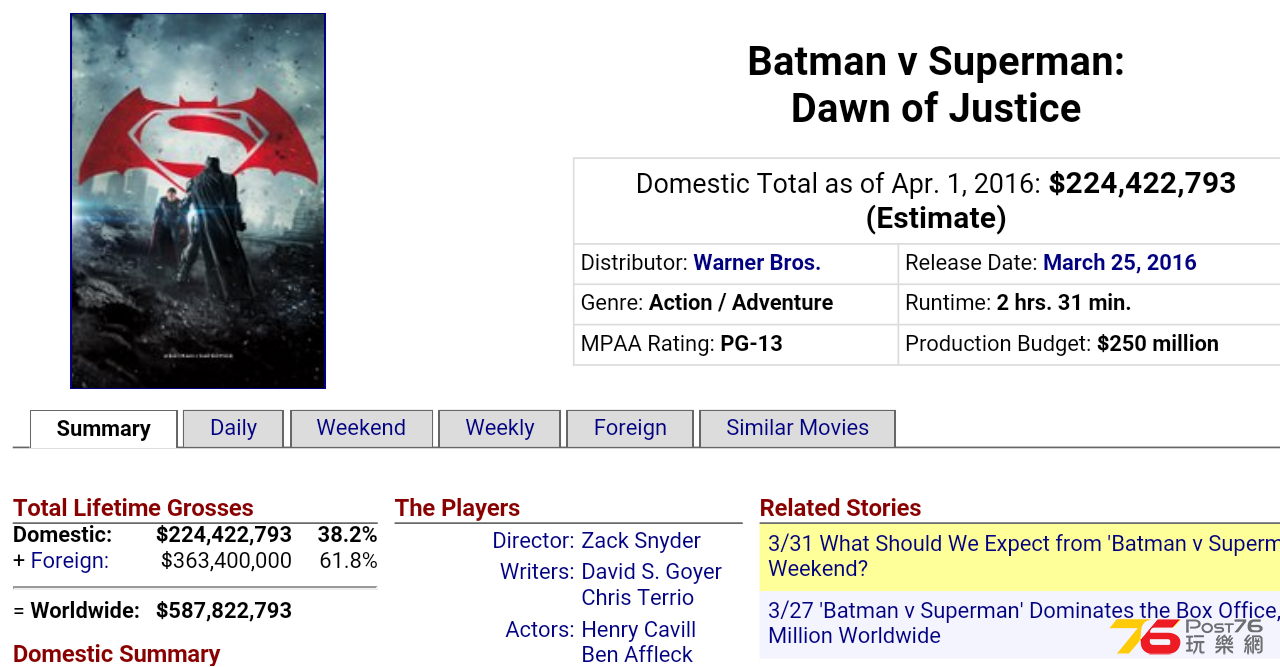Click the March 25, 2016 release date link
This screenshot has width=1280, height=667.
click(1120, 263)
